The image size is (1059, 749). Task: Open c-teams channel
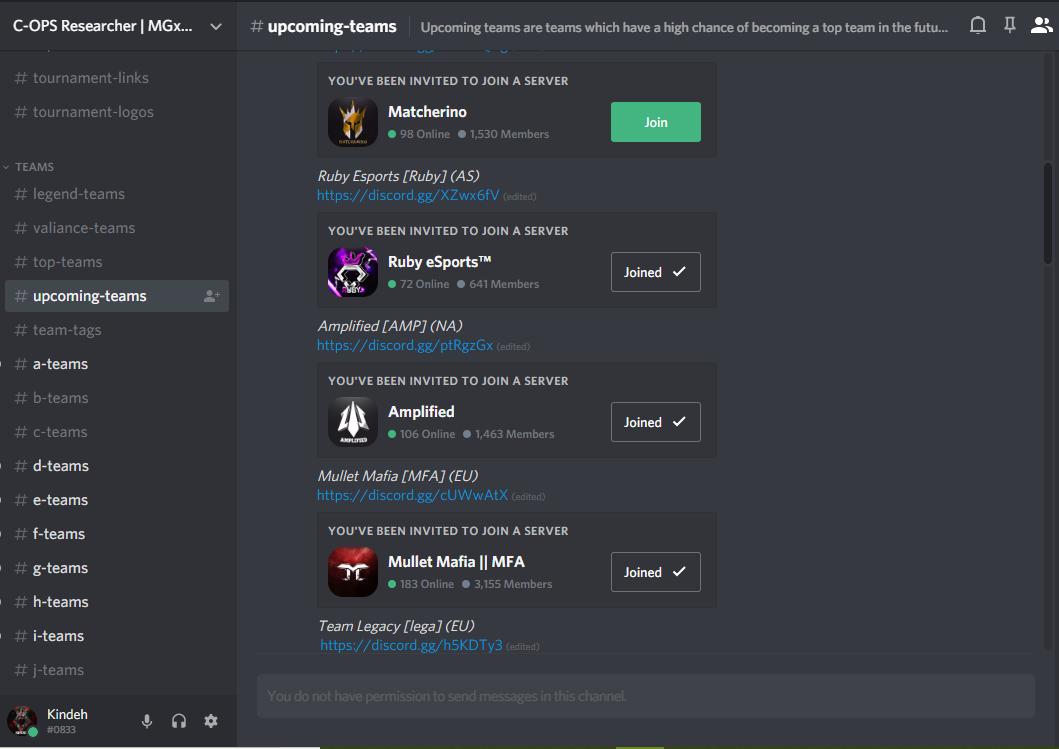(x=117, y=432)
